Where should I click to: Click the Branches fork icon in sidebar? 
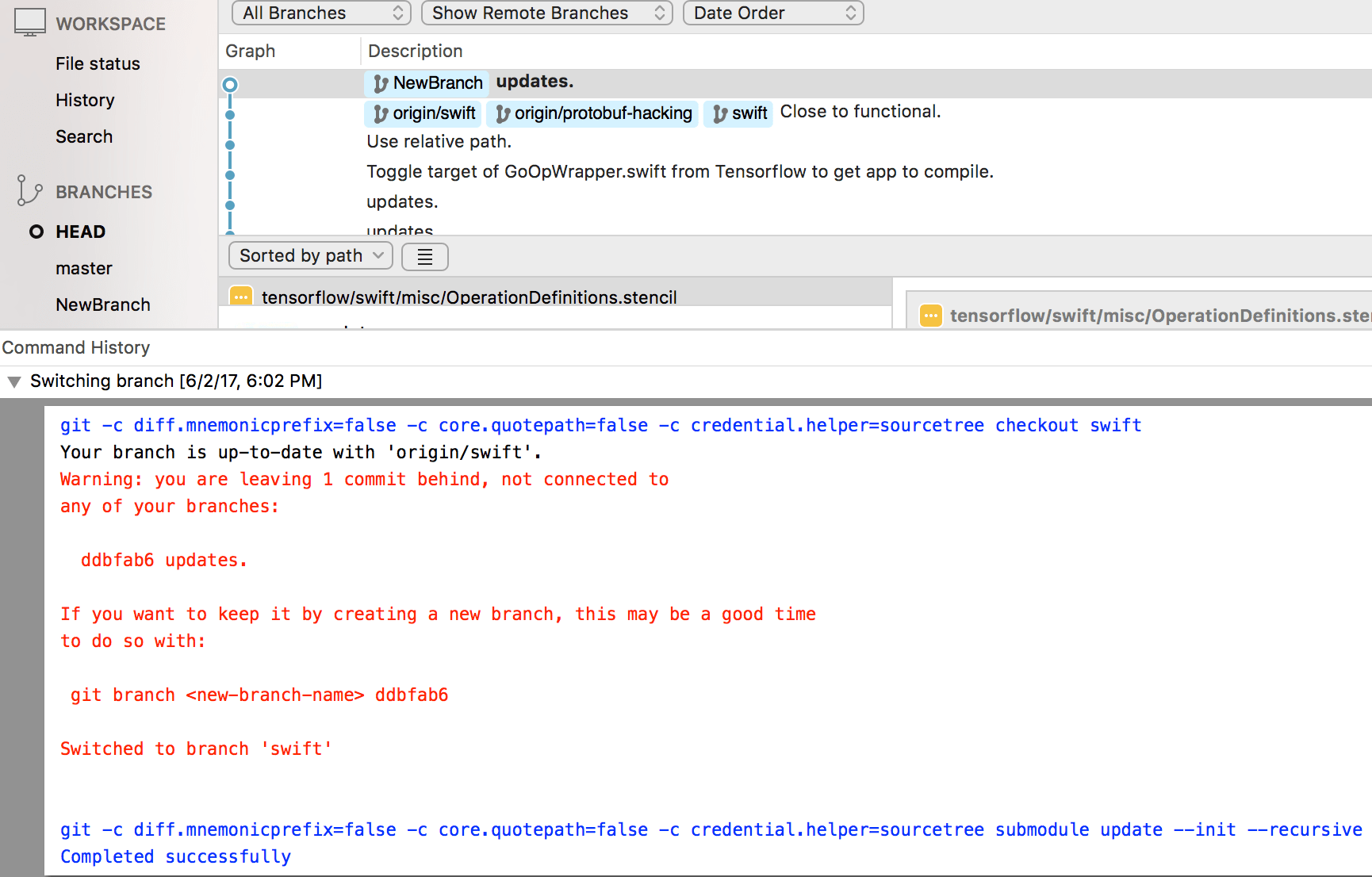click(x=29, y=191)
